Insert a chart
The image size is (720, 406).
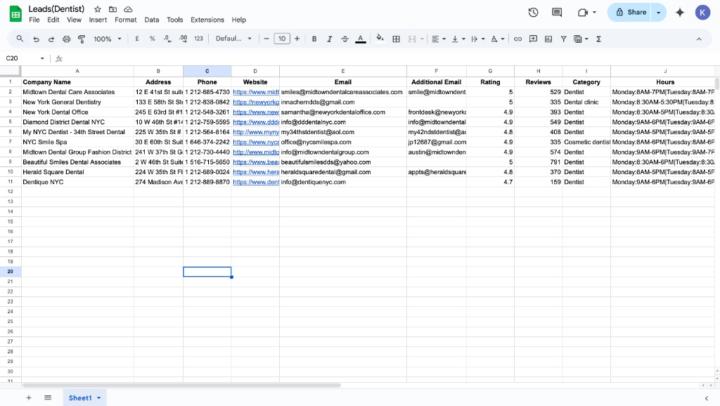pyautogui.click(x=548, y=39)
